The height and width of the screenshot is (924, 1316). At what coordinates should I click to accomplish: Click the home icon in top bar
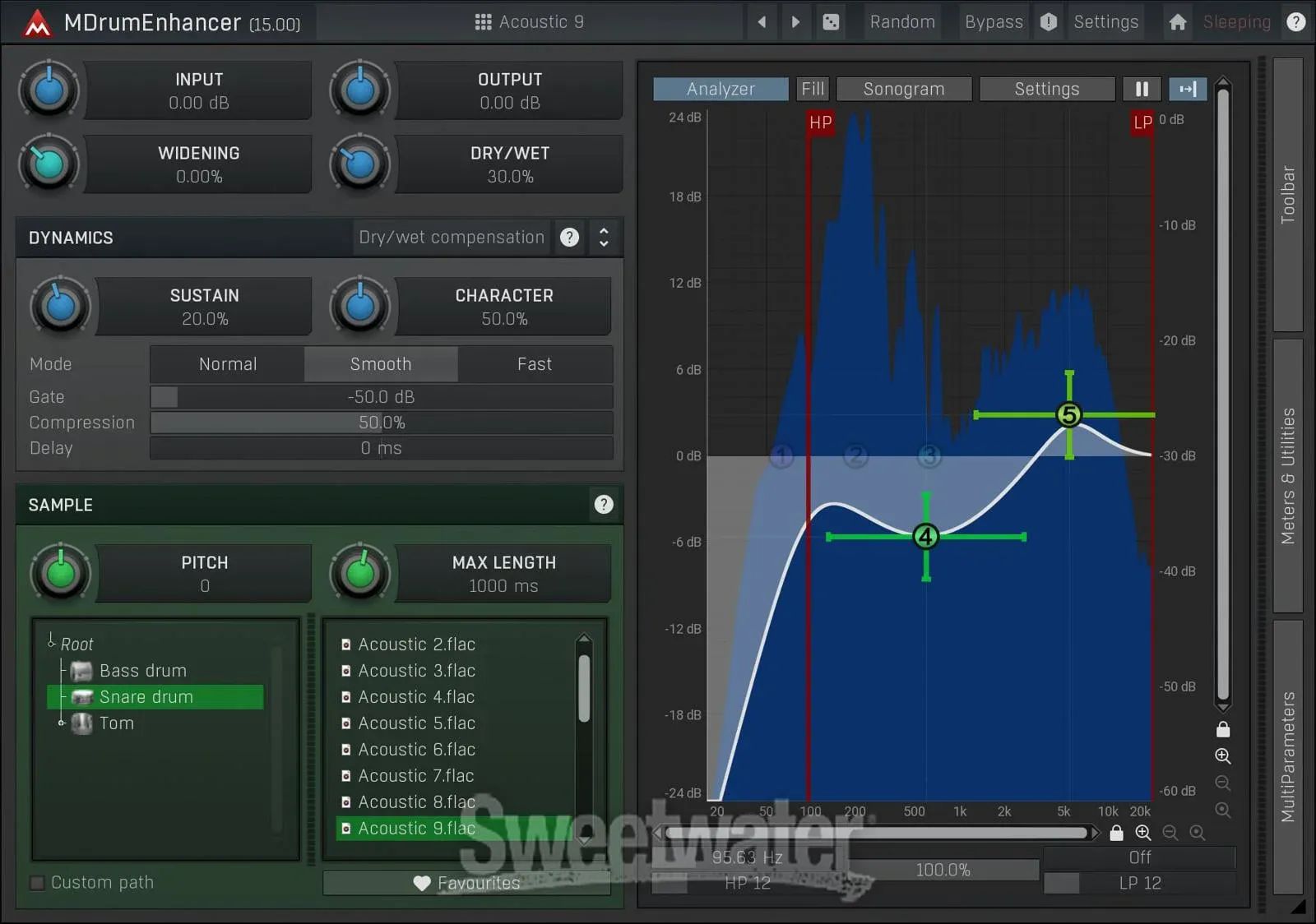point(1178,22)
